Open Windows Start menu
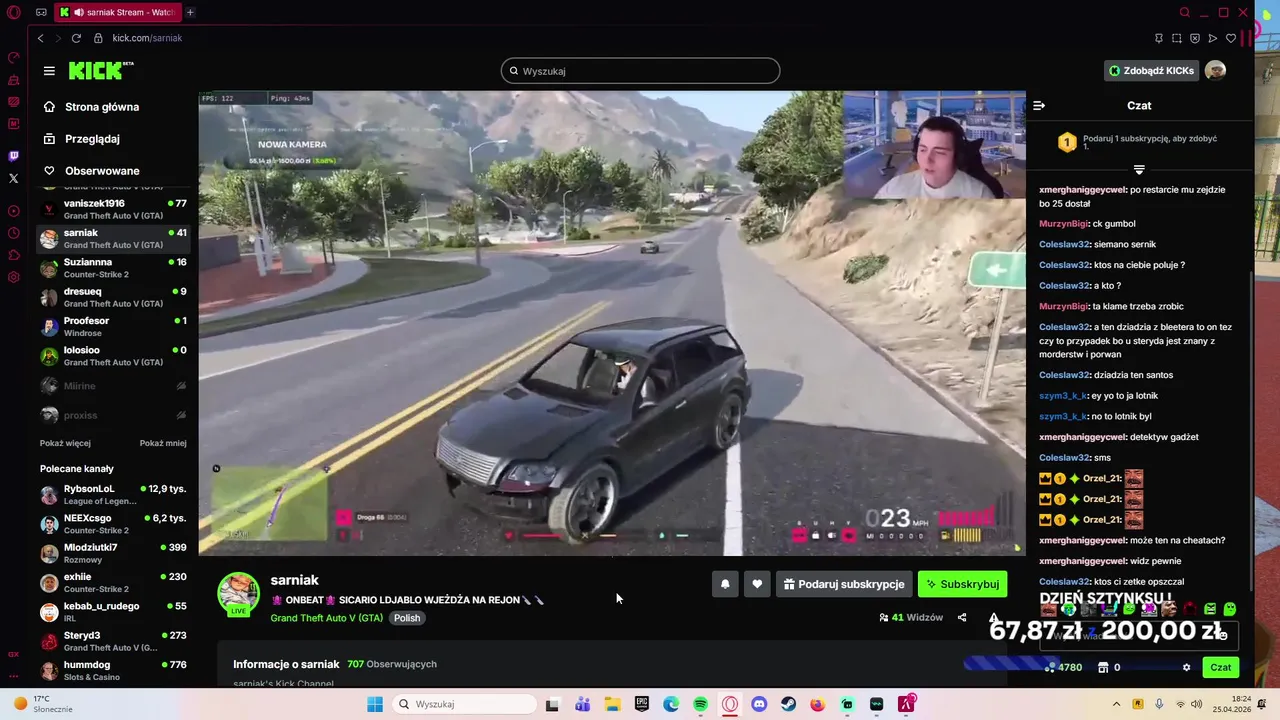Image resolution: width=1280 pixels, height=720 pixels. [375, 704]
